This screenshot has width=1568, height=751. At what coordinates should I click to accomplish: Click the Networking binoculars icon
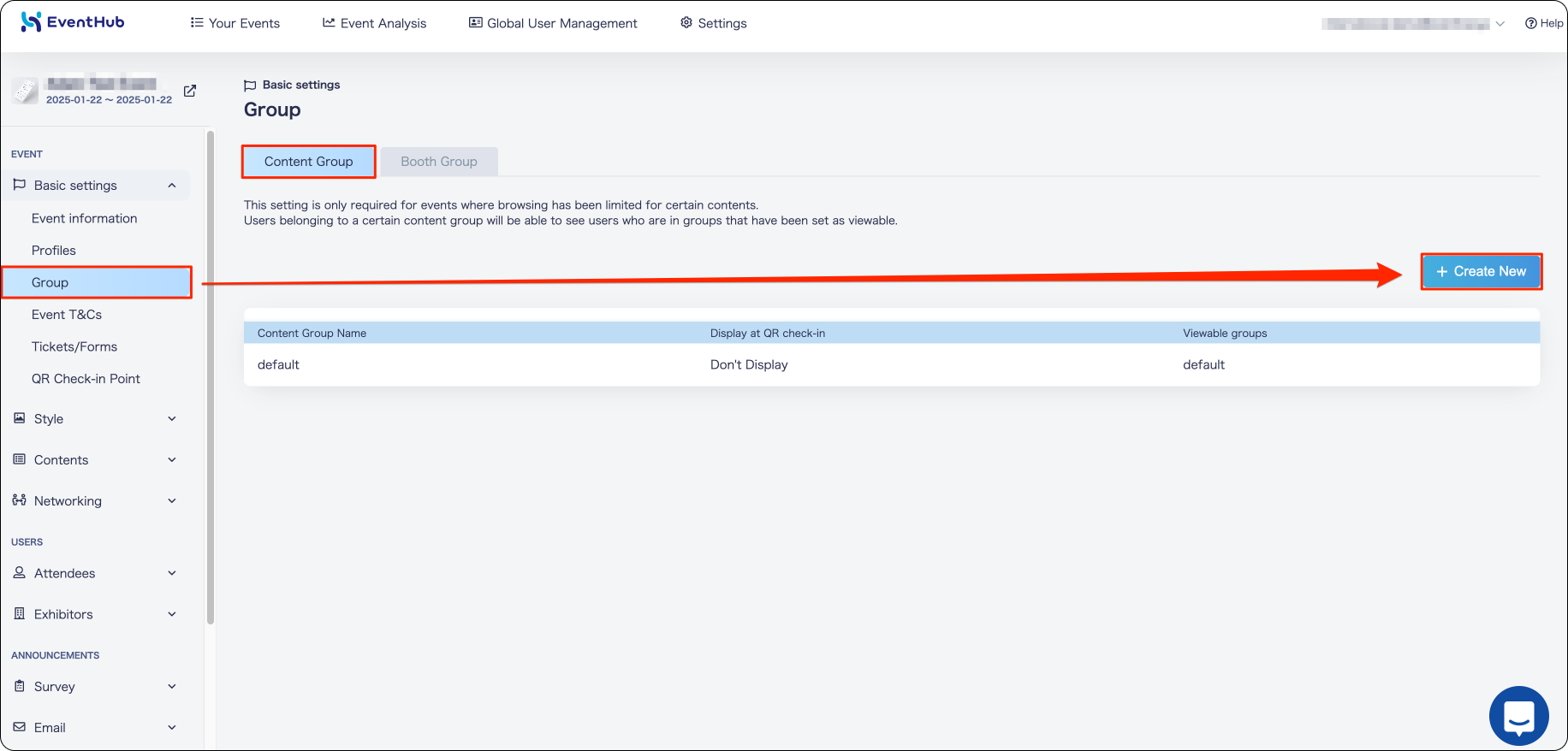coord(20,500)
